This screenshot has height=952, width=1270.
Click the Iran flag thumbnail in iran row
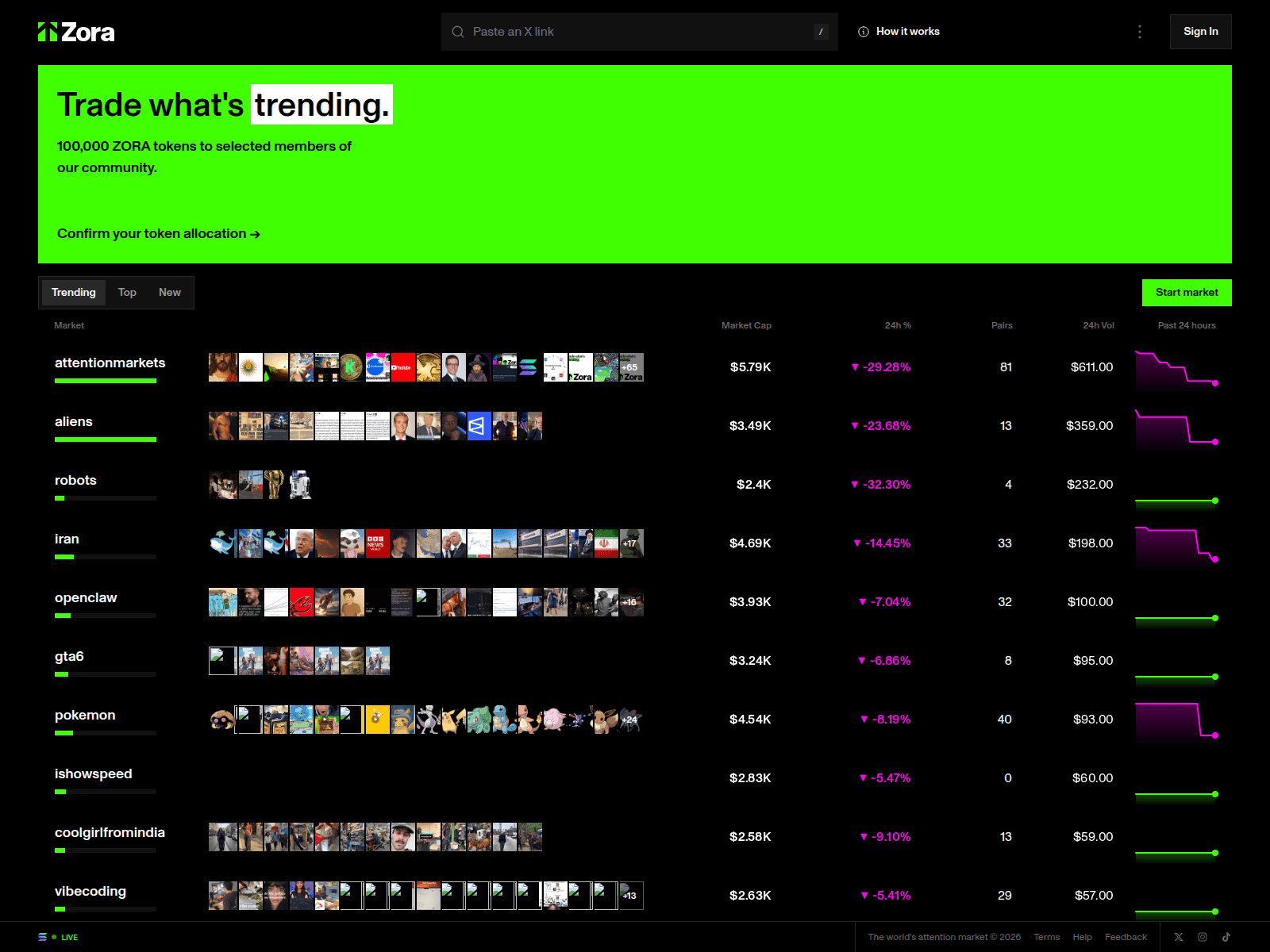pyautogui.click(x=606, y=543)
